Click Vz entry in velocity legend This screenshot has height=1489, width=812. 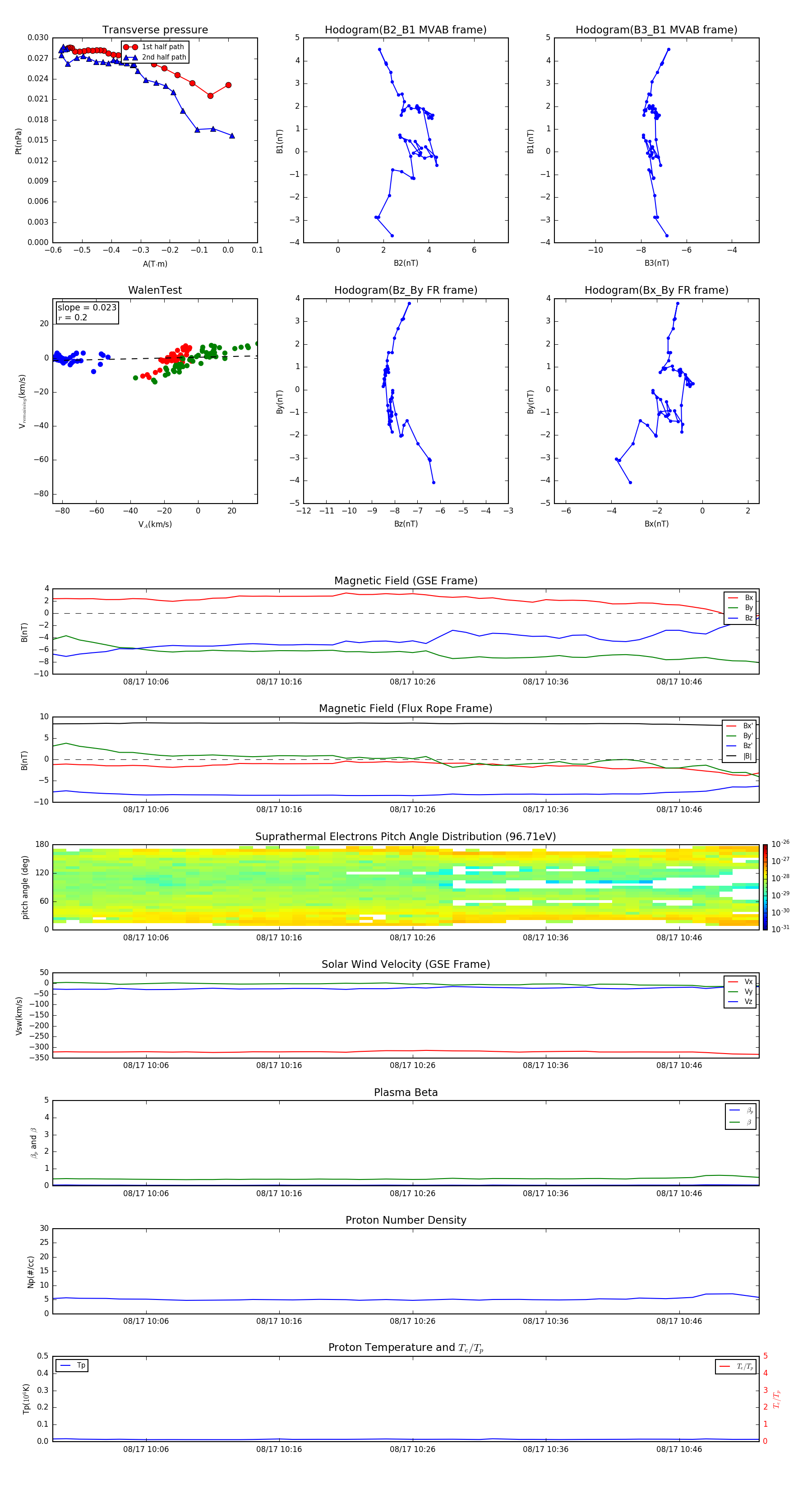(x=740, y=1002)
